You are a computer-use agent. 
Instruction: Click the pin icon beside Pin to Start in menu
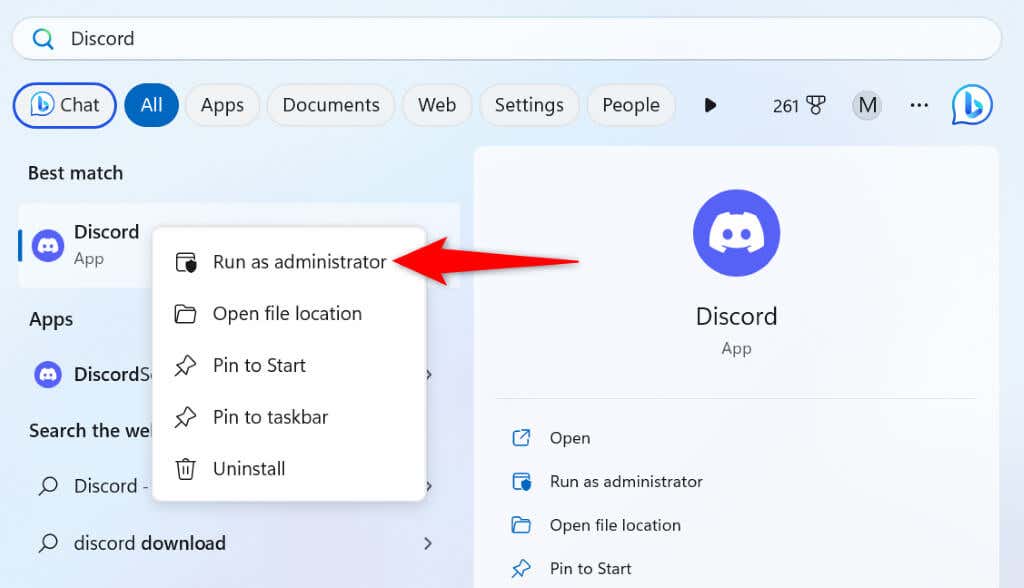coord(185,365)
